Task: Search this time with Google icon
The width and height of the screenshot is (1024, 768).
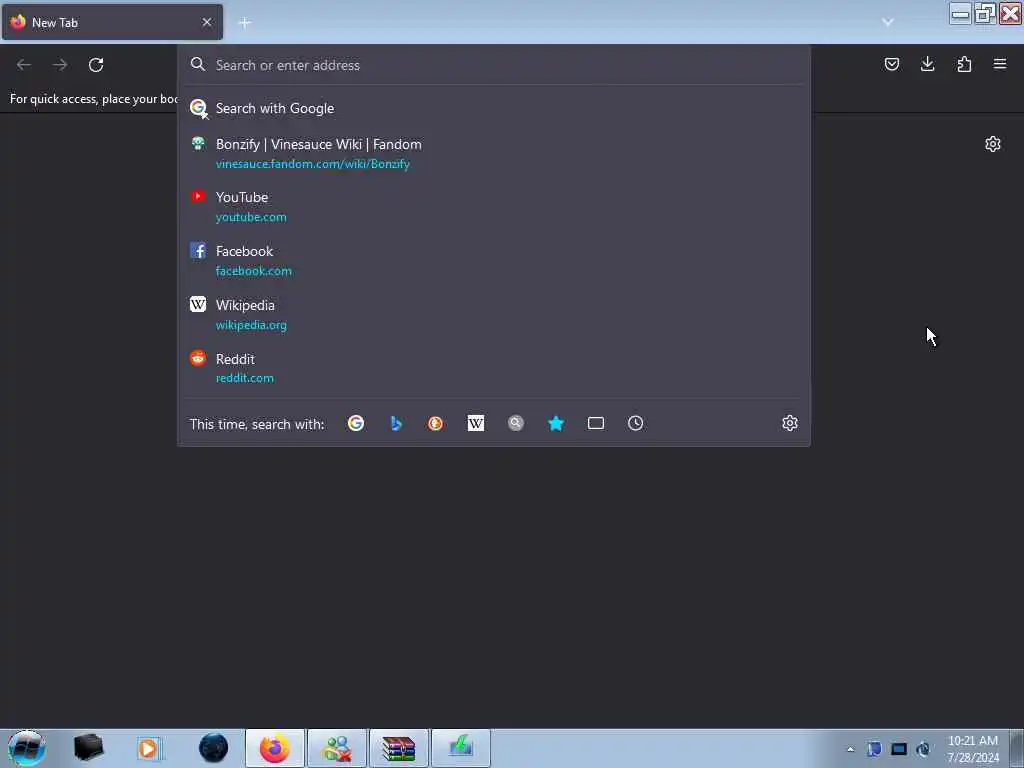Action: (356, 423)
